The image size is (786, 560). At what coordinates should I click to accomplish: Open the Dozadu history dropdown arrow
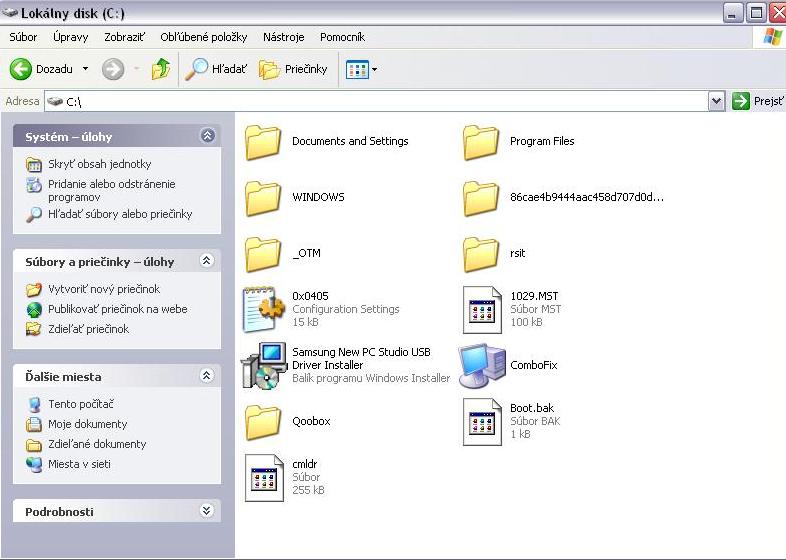coord(85,69)
